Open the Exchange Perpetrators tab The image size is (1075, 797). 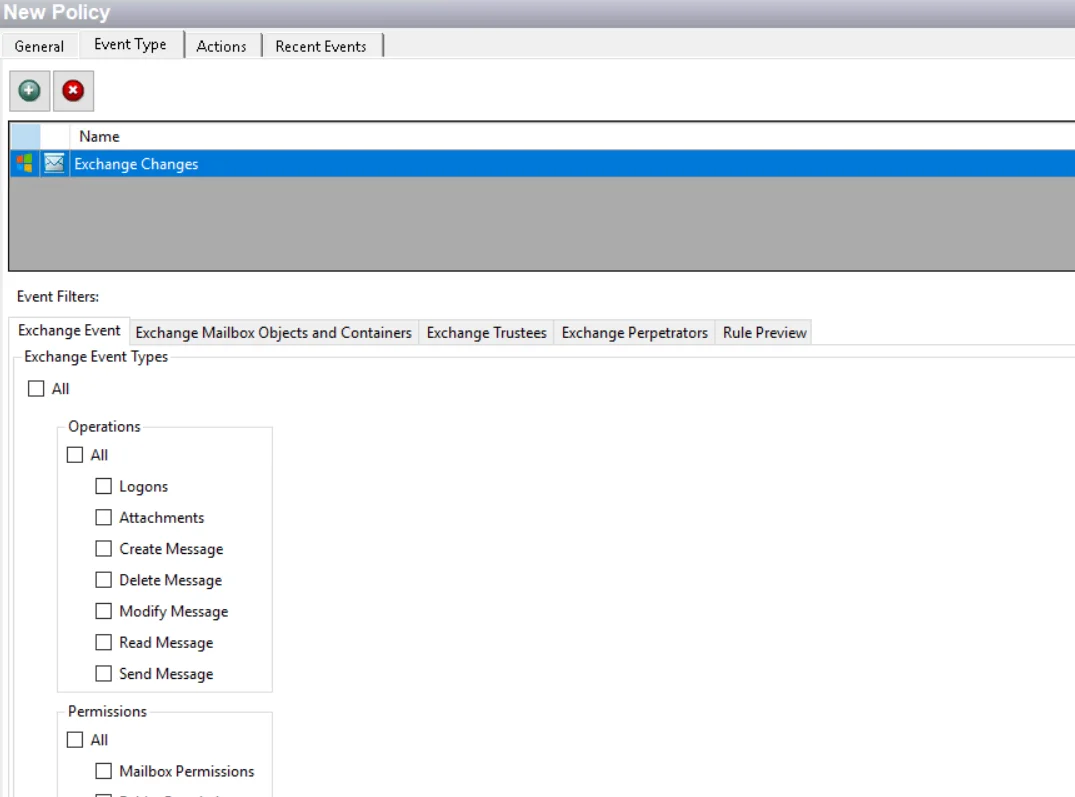(634, 332)
